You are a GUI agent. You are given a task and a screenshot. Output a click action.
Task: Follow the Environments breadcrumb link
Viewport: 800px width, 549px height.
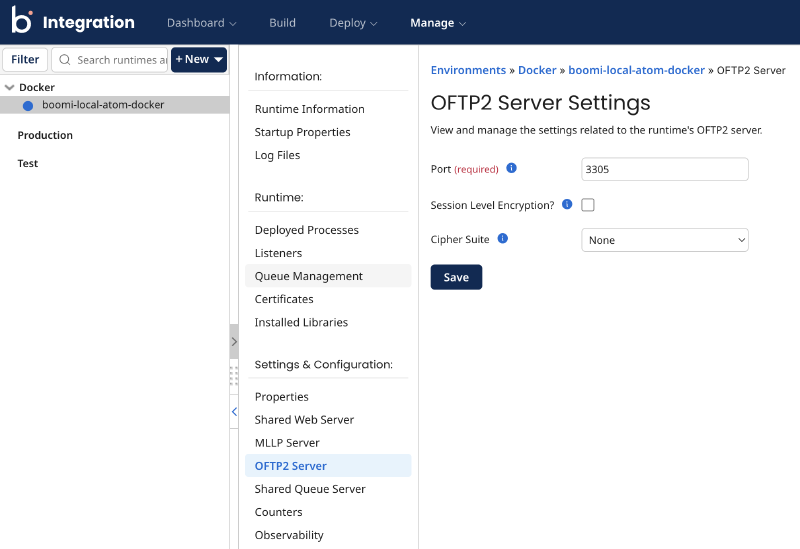pyautogui.click(x=468, y=70)
